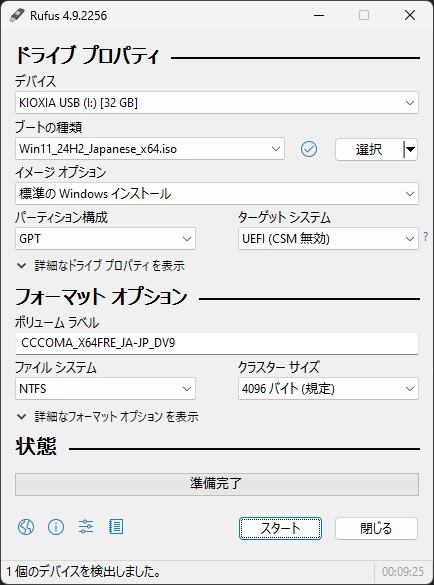Open the language globe icon

coord(26,527)
